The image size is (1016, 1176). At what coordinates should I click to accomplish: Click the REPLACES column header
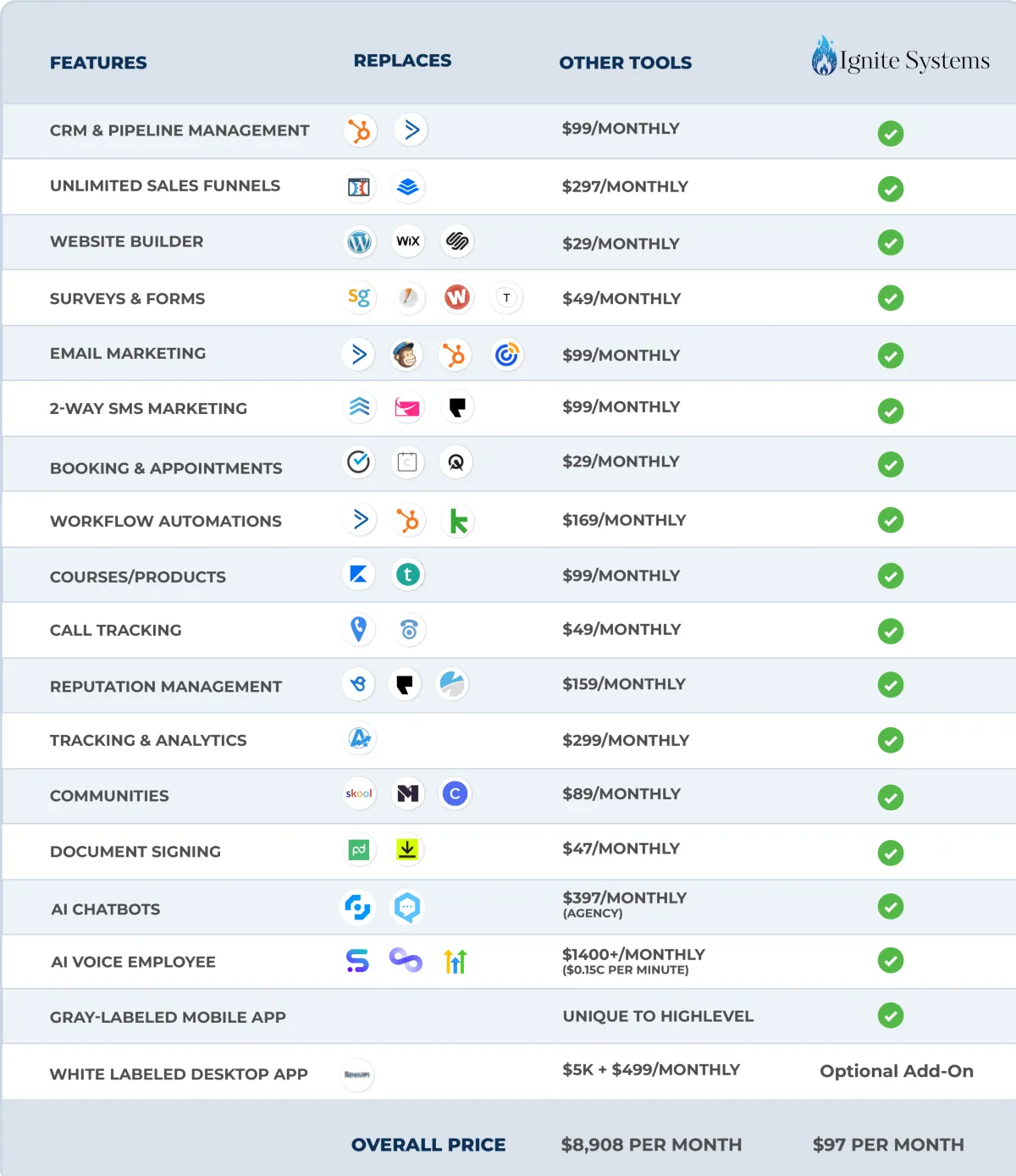[403, 61]
